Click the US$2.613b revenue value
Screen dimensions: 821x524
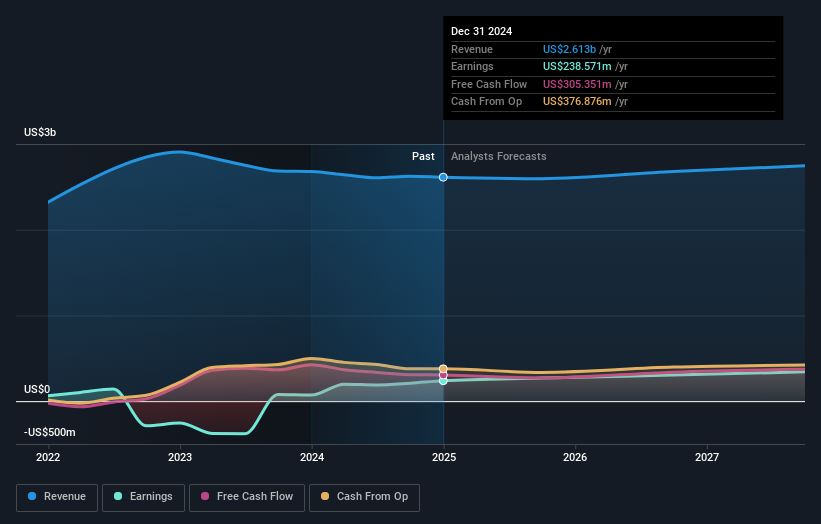[569, 49]
